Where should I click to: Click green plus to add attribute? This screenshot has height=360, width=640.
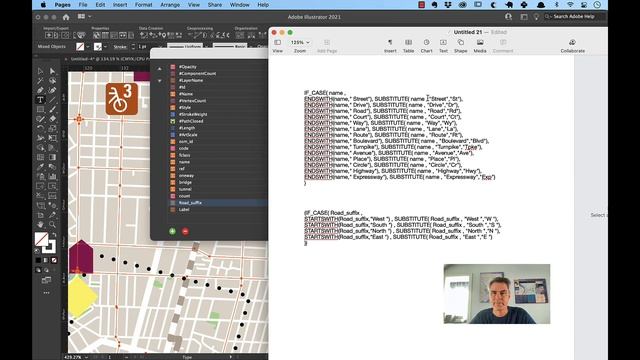(x=172, y=231)
